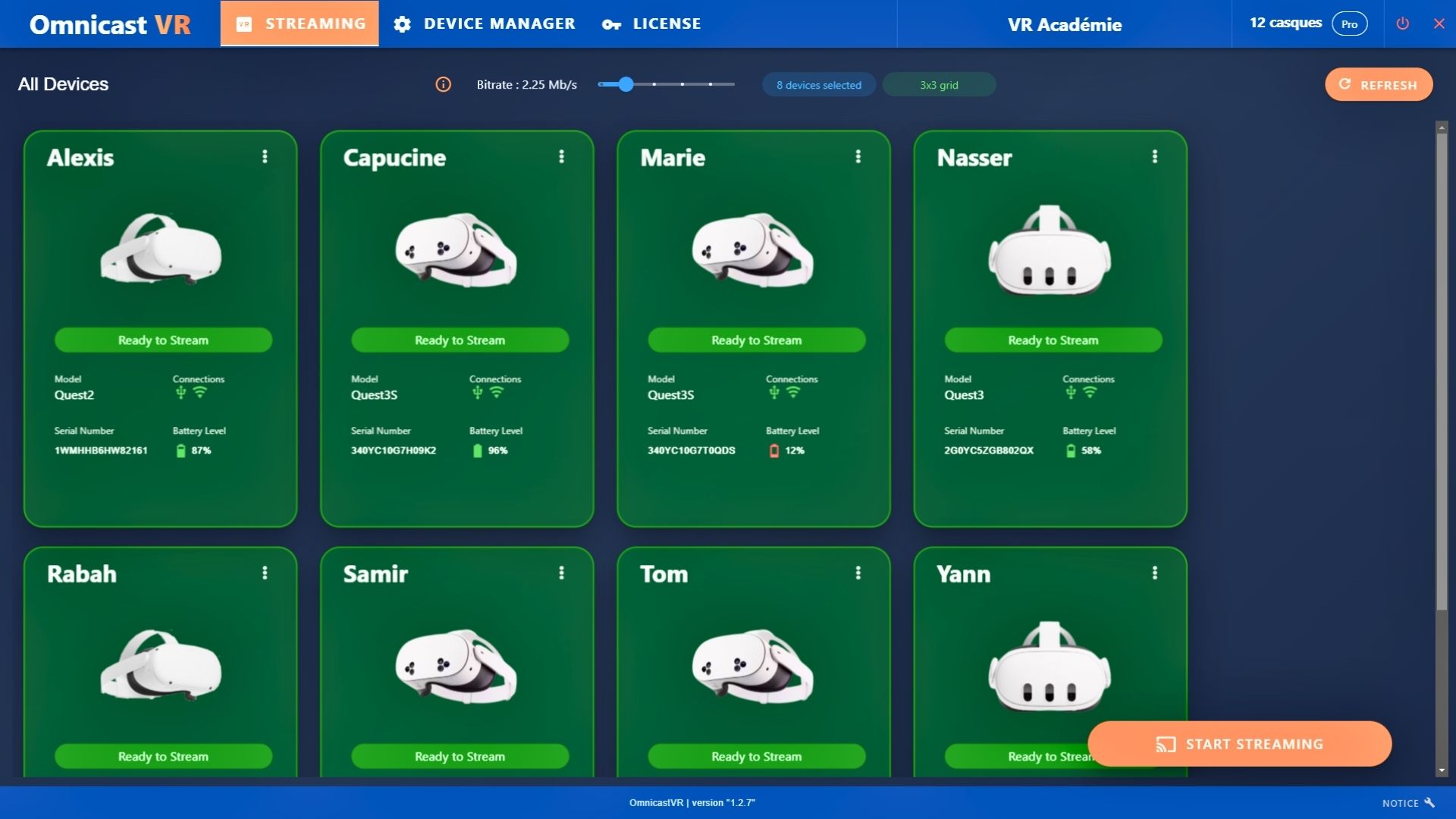Click the Start Streaming button
Viewport: 1456px width, 819px height.
pyautogui.click(x=1239, y=744)
